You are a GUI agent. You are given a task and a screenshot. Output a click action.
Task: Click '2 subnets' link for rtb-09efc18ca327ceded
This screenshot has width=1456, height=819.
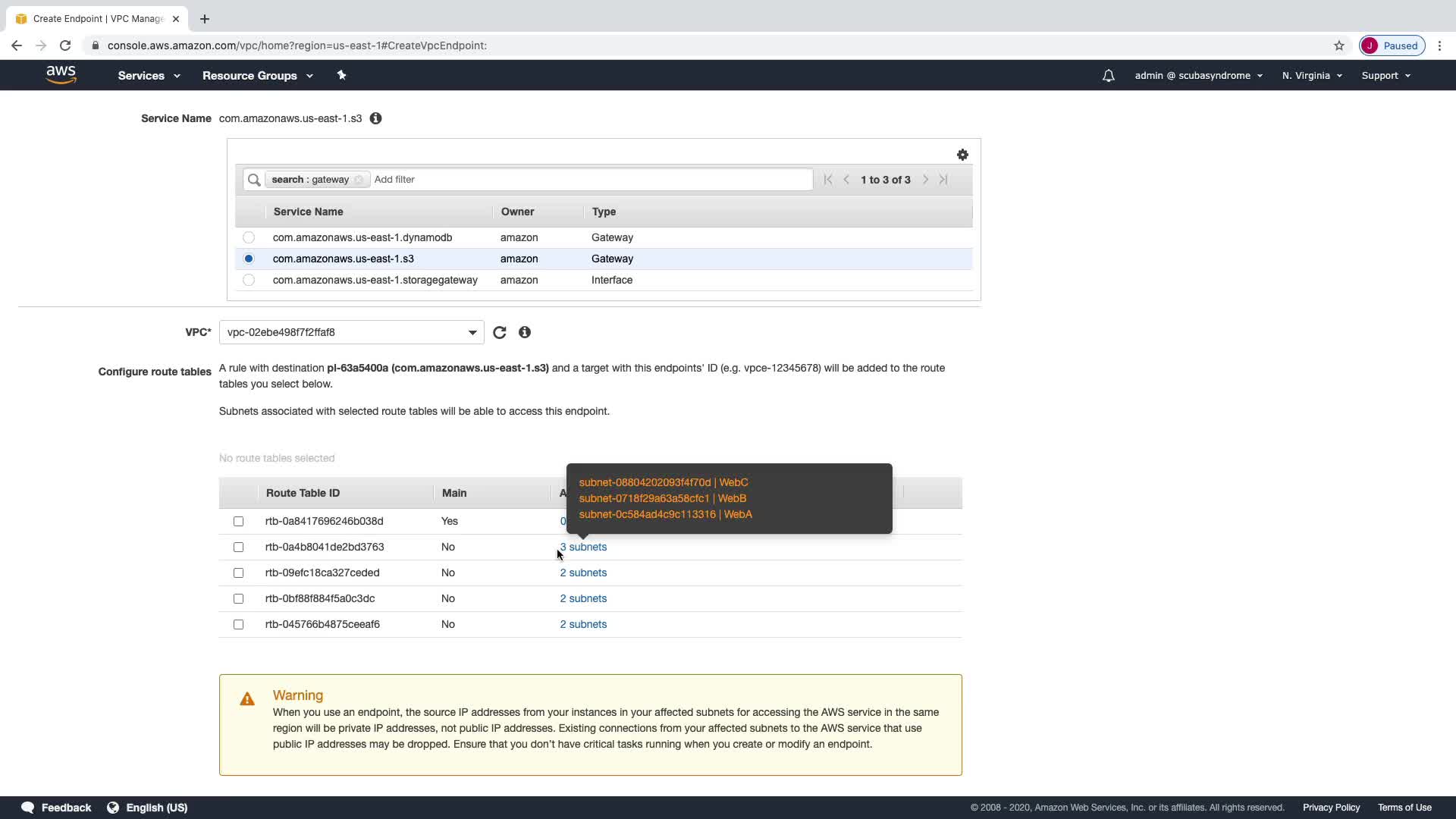pyautogui.click(x=582, y=573)
